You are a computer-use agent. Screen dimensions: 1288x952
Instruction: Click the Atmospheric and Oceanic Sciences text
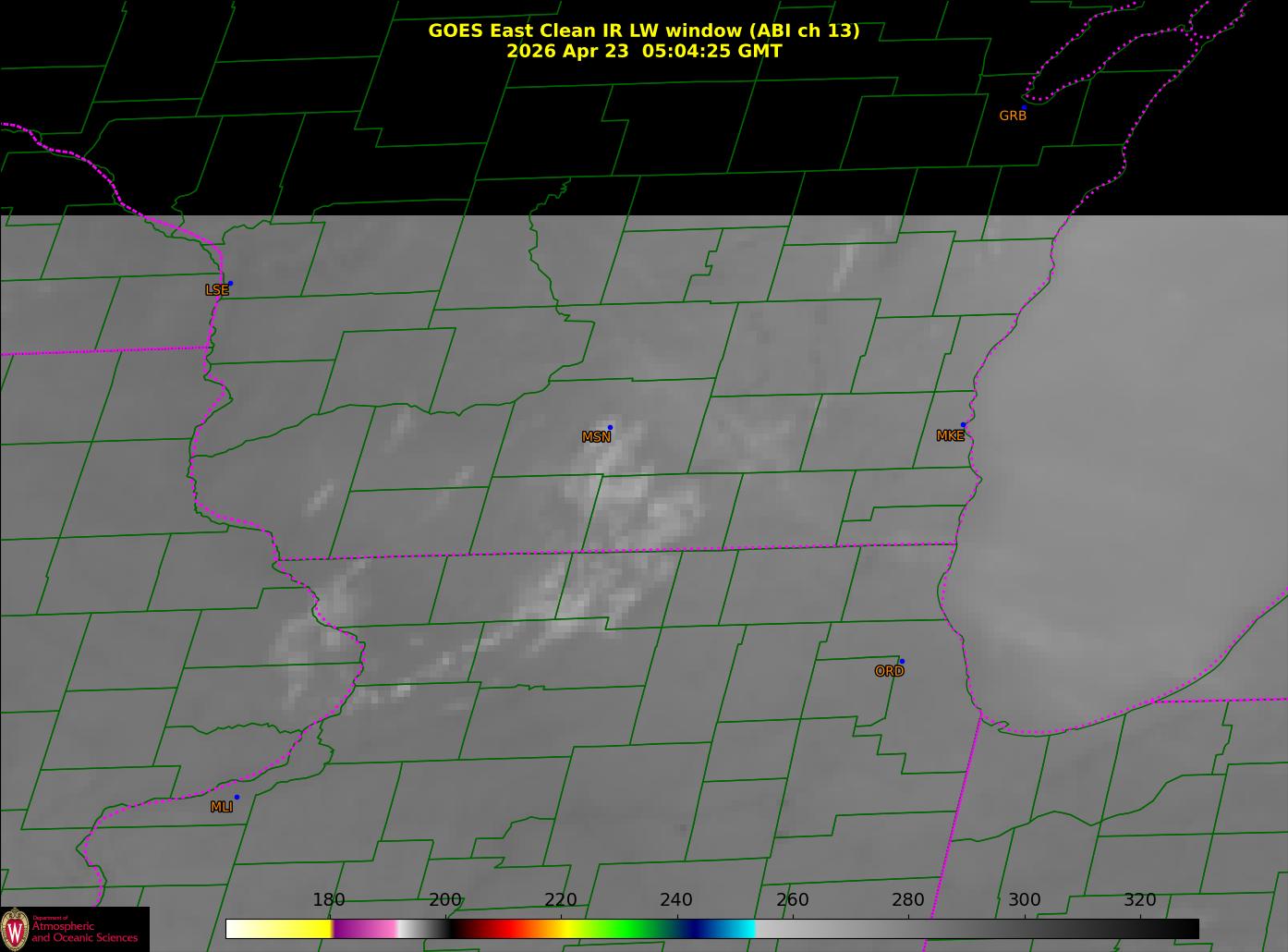coord(85,932)
